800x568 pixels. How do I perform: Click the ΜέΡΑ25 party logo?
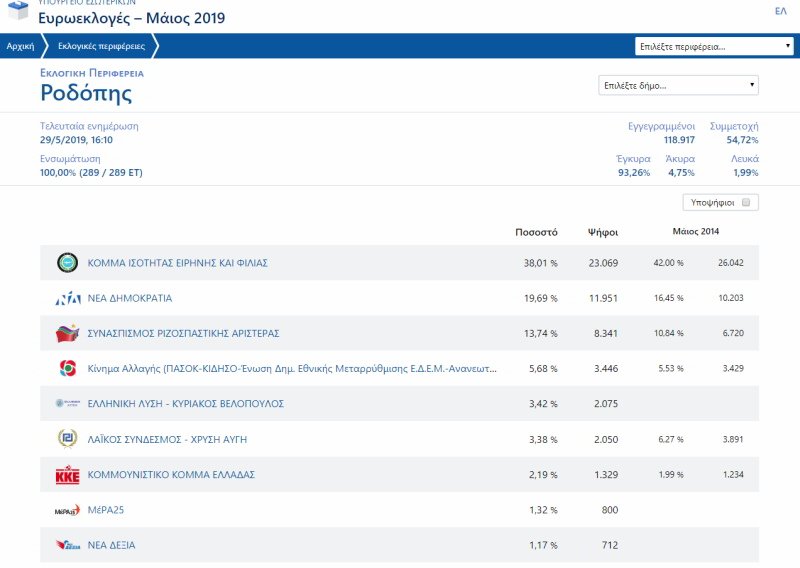67,510
